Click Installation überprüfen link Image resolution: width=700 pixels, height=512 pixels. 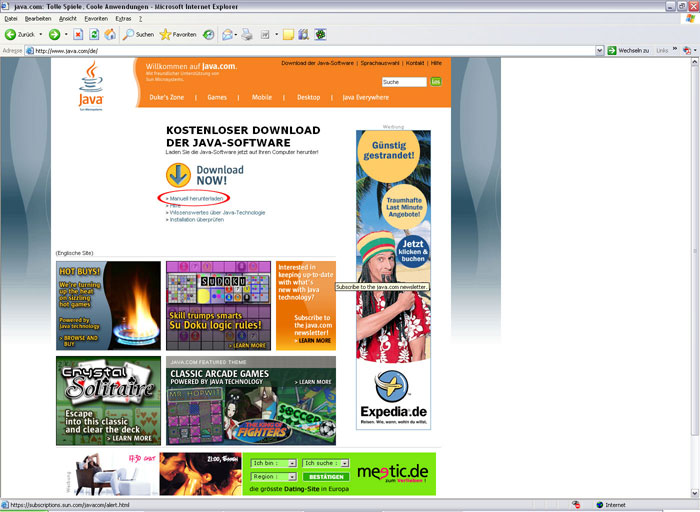point(196,220)
